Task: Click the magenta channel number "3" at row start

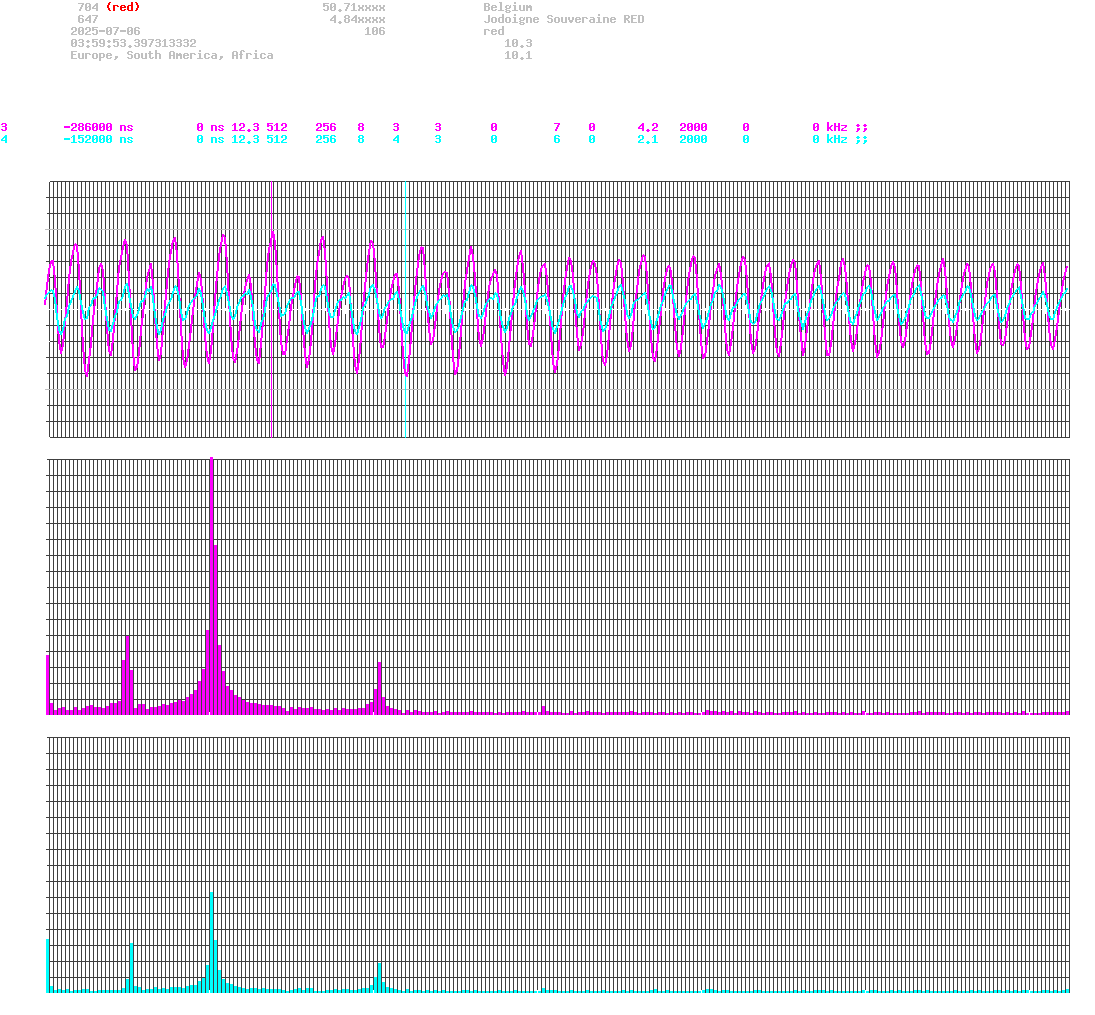Action: (4, 127)
